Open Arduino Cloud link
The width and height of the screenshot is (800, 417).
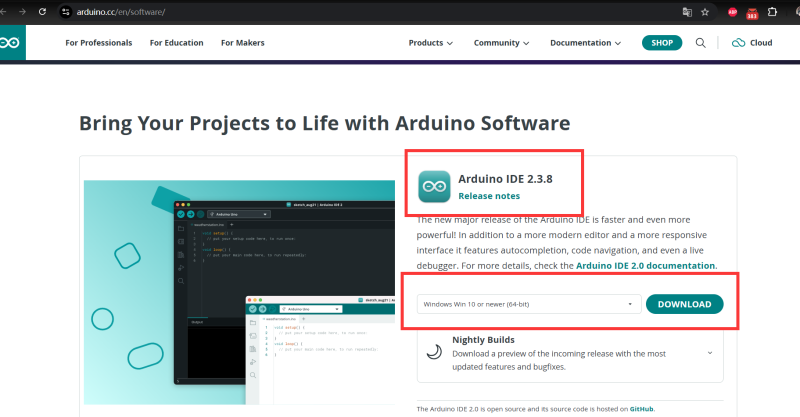[x=752, y=43]
